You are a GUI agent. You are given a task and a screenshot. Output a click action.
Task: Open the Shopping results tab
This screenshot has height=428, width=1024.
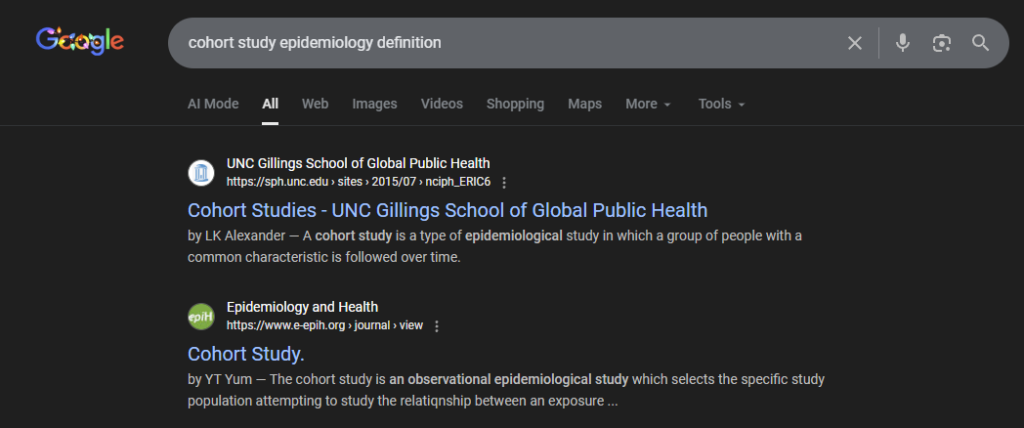pos(515,104)
